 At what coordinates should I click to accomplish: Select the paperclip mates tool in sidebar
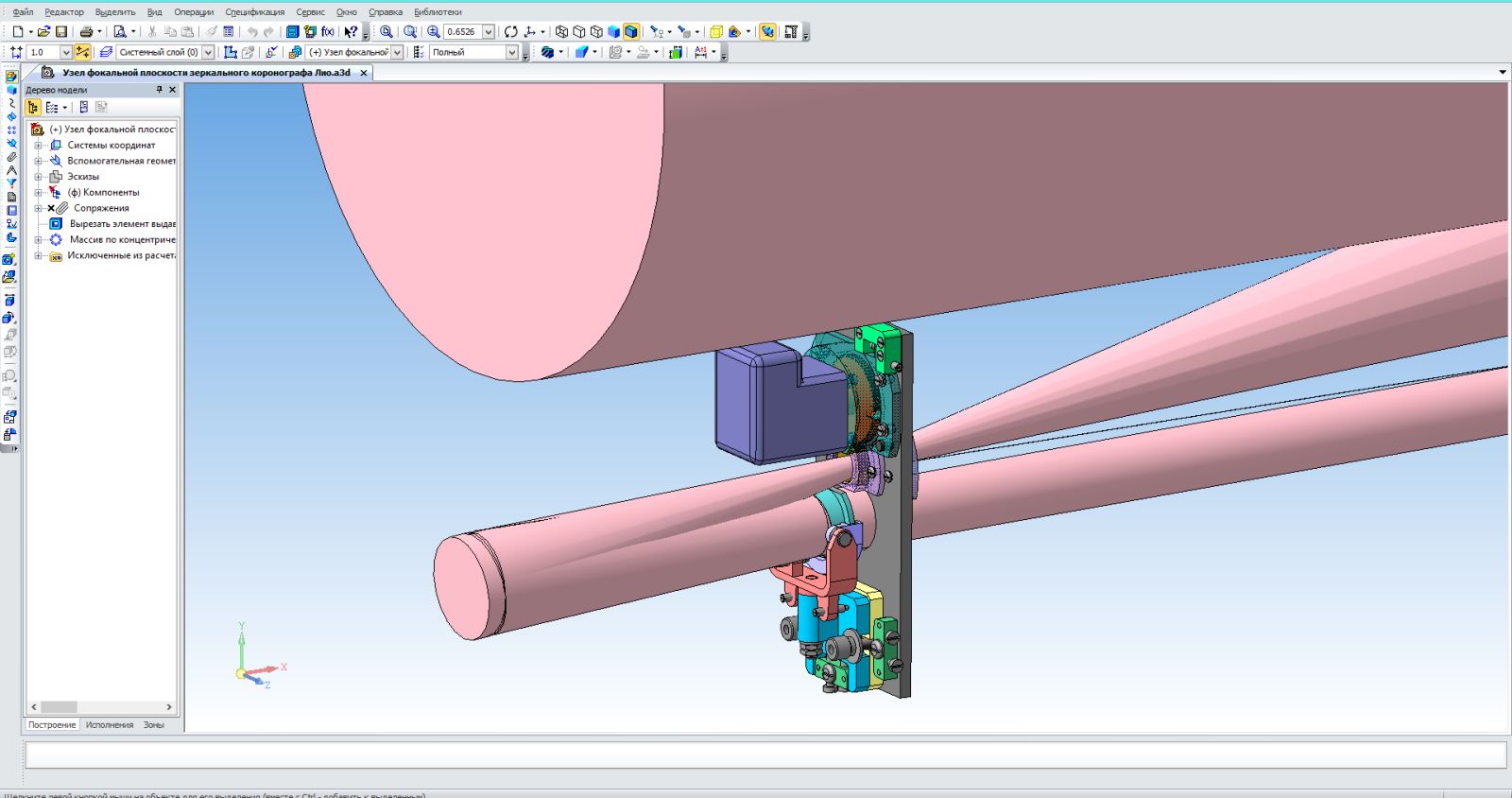click(x=11, y=157)
